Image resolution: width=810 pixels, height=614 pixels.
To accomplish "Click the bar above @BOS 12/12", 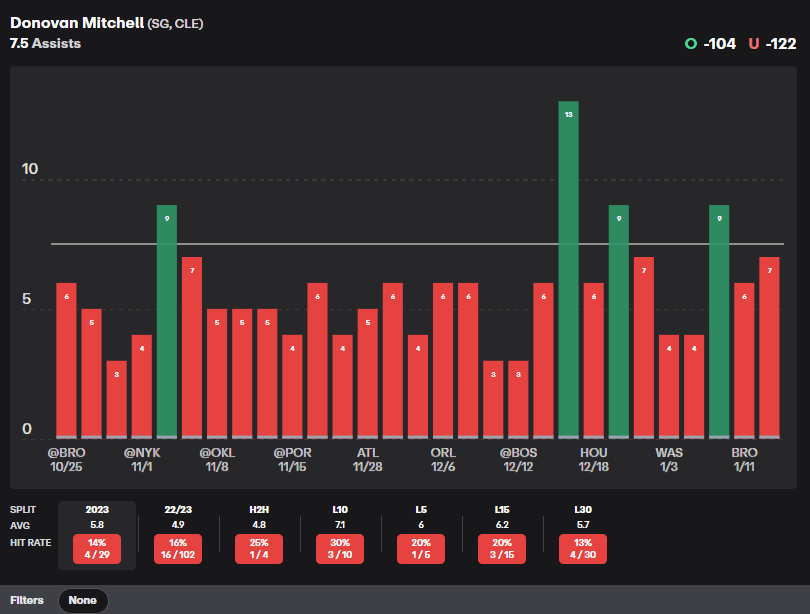I will click(518, 400).
